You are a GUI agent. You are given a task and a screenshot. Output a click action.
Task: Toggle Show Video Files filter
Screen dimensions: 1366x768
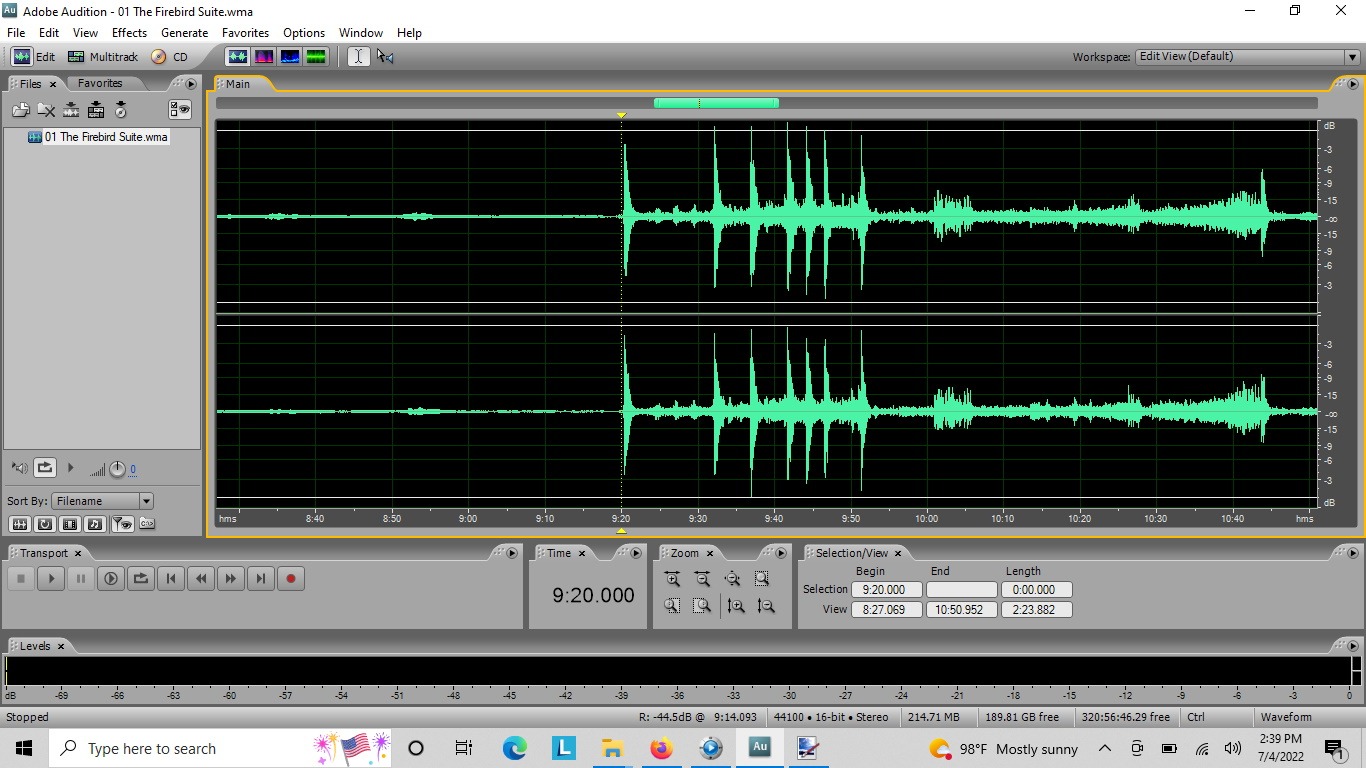pos(70,524)
